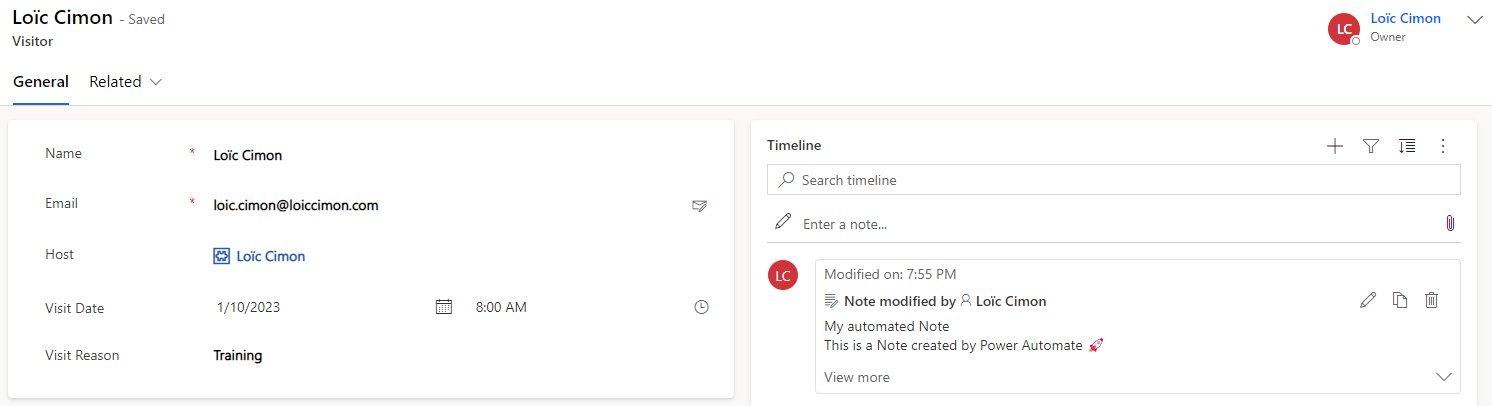Copy the automated note via copy icon
This screenshot has height=406, width=1492.
tap(1400, 300)
